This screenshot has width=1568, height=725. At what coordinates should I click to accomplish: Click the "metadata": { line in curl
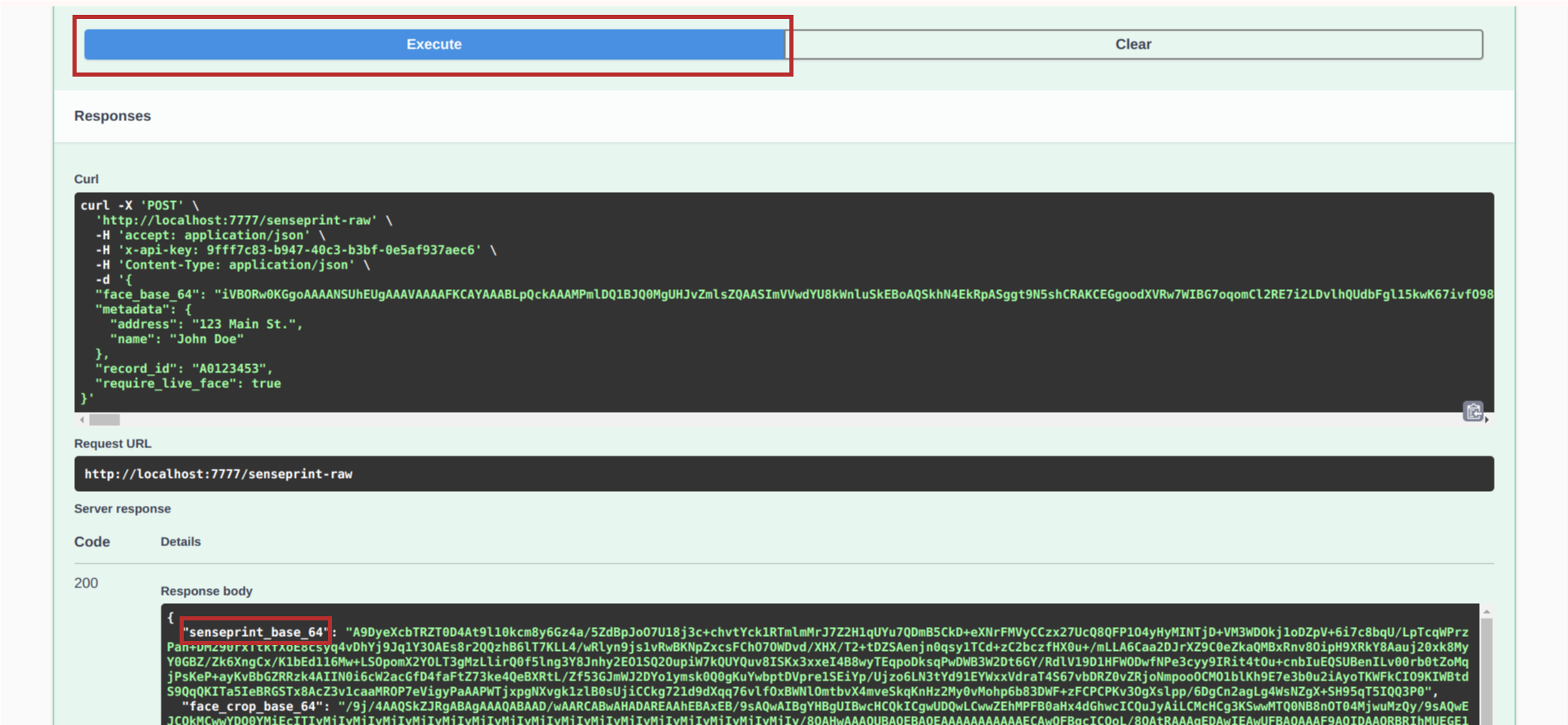coord(143,310)
